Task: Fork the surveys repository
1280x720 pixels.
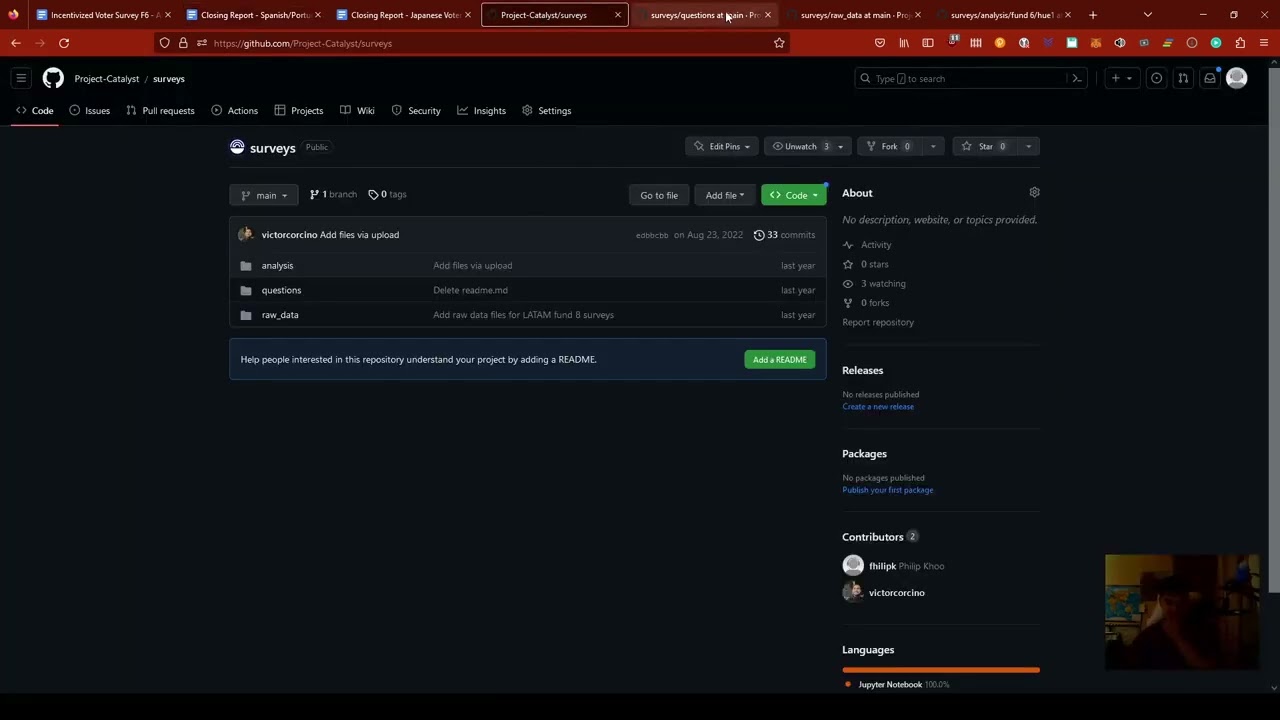Action: (x=890, y=146)
